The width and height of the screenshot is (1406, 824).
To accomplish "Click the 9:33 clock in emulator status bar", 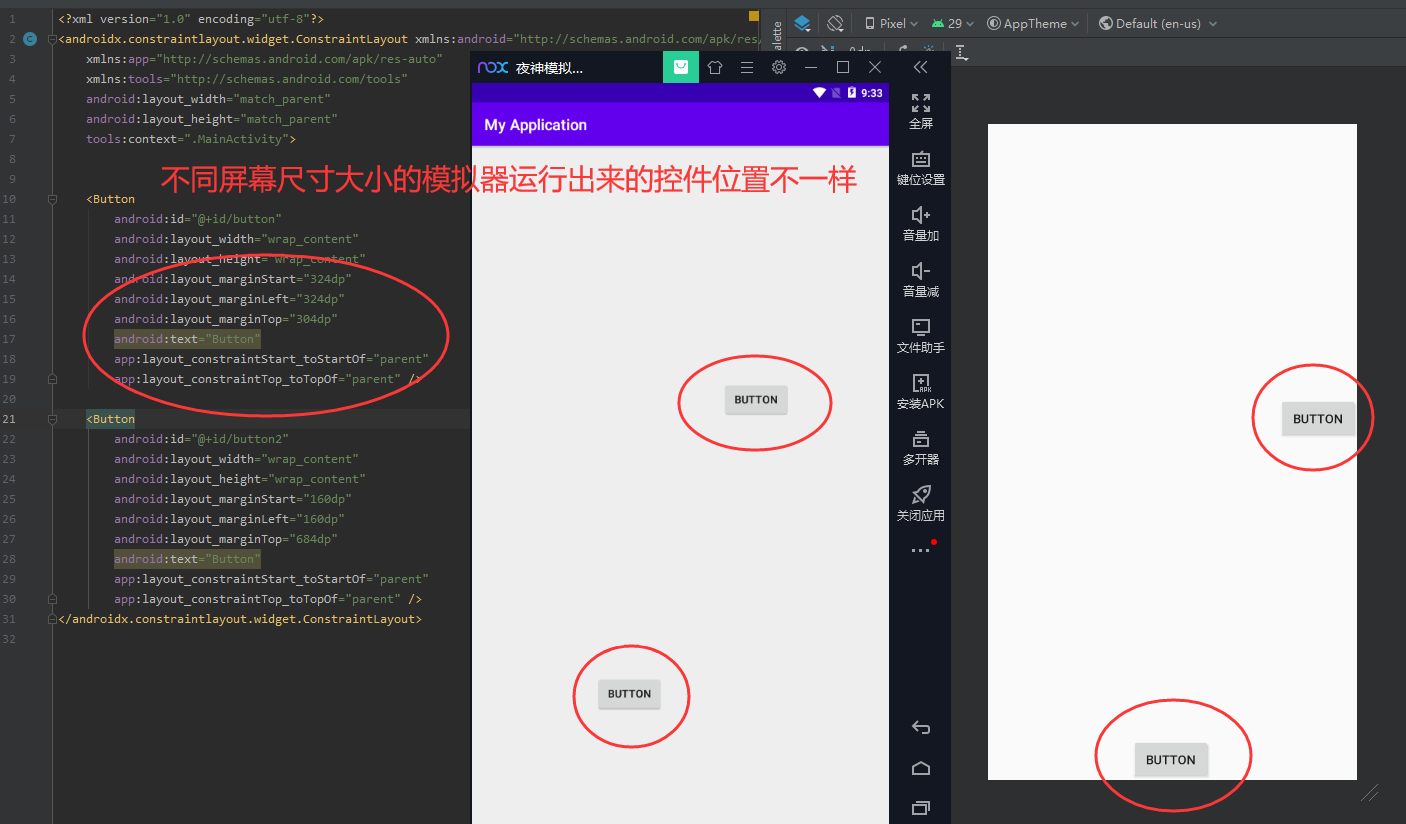I will click(872, 93).
